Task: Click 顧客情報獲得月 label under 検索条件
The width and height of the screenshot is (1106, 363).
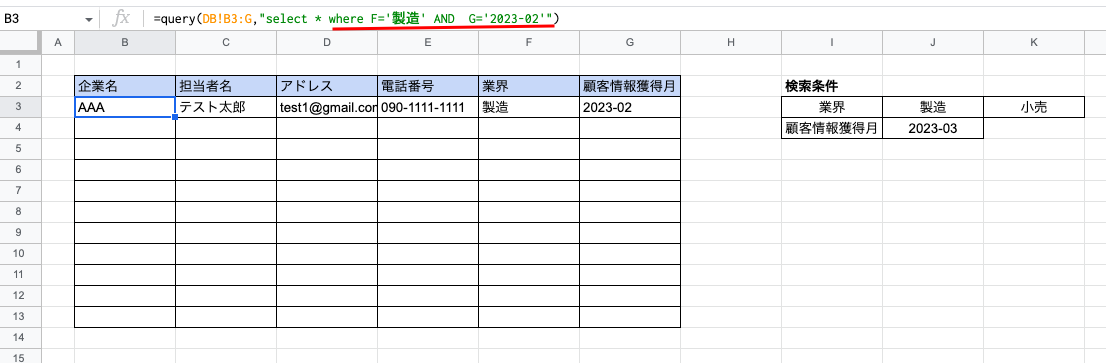Action: [832, 128]
